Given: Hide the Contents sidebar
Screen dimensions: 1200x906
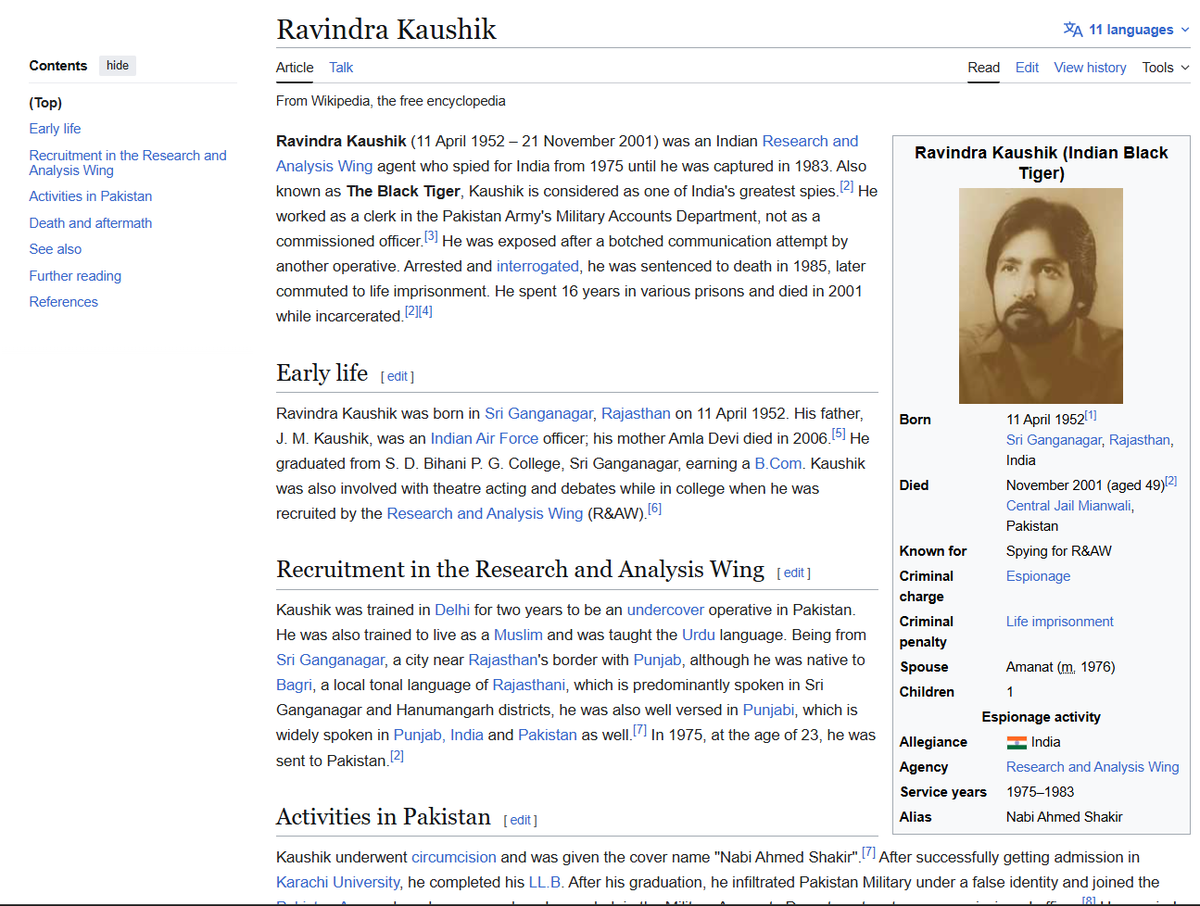Looking at the screenshot, I should 118,66.
